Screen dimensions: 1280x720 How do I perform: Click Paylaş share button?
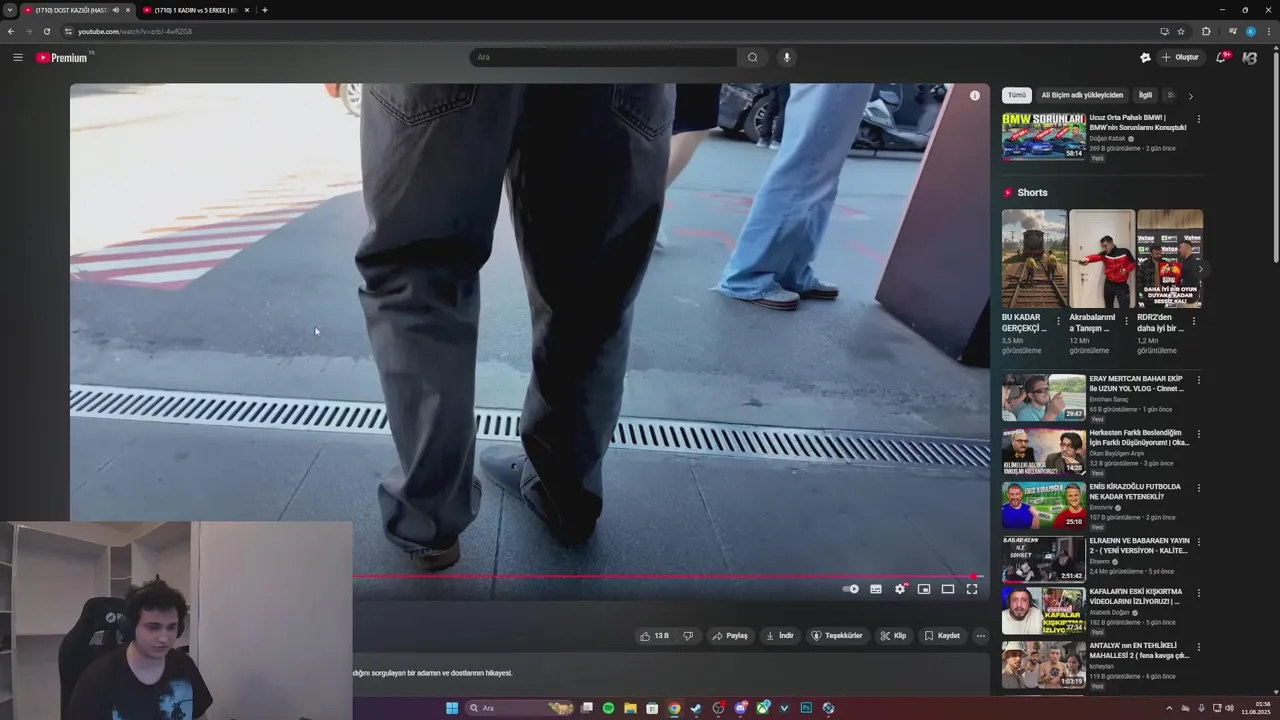pyautogui.click(x=730, y=636)
